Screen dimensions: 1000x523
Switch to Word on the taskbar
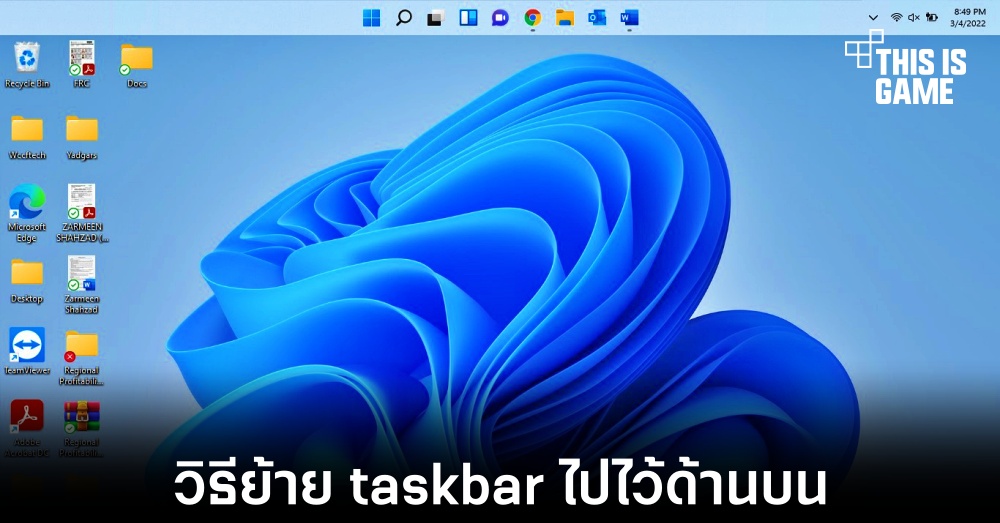pyautogui.click(x=629, y=18)
